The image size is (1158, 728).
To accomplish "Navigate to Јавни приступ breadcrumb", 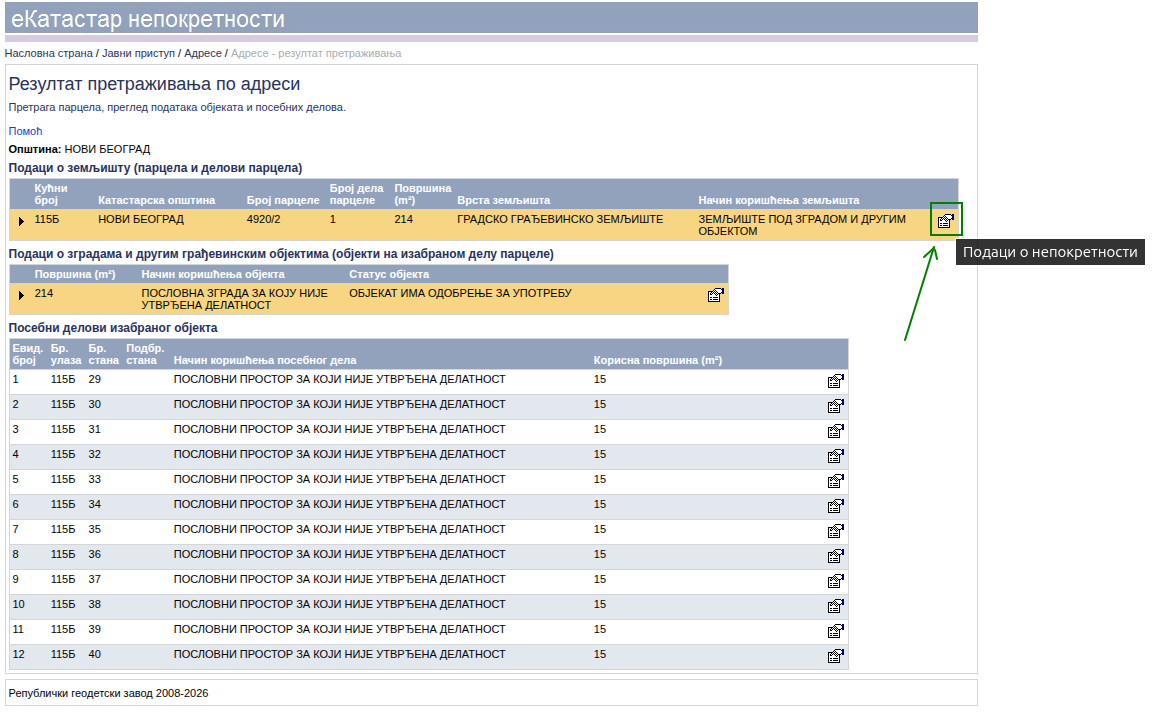I will (138, 53).
